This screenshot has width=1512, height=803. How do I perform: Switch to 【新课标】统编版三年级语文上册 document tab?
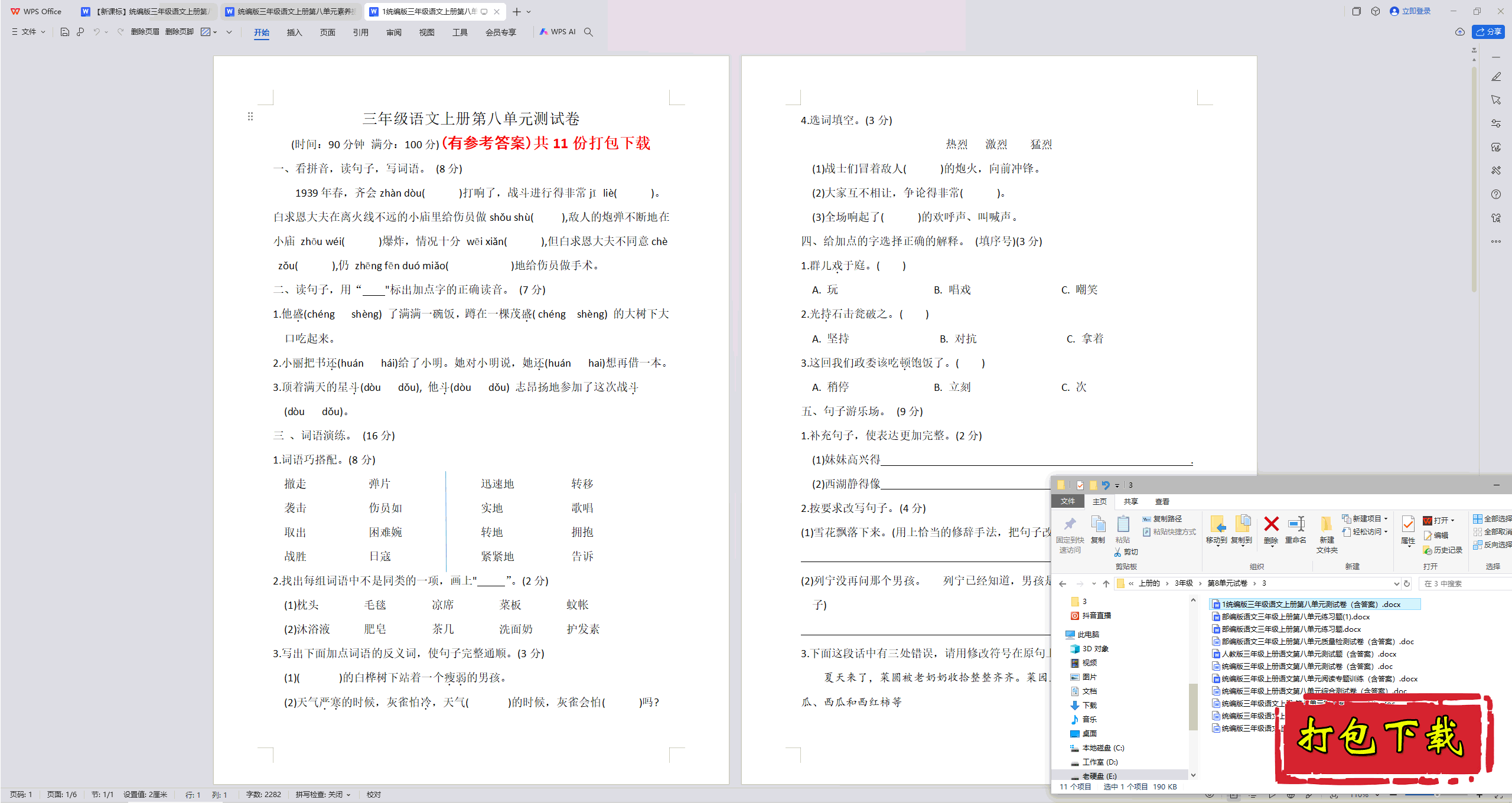pyautogui.click(x=146, y=11)
